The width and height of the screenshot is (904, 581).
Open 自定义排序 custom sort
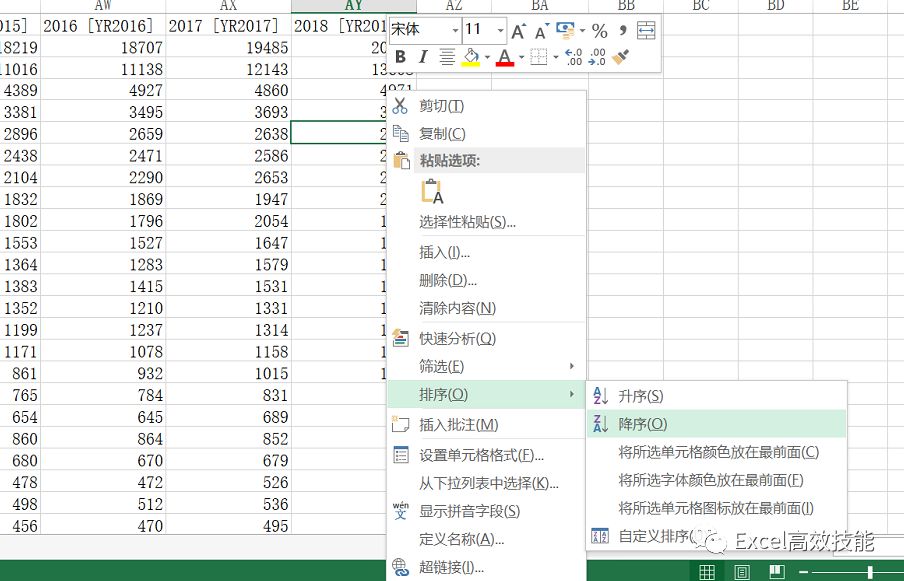(716, 536)
